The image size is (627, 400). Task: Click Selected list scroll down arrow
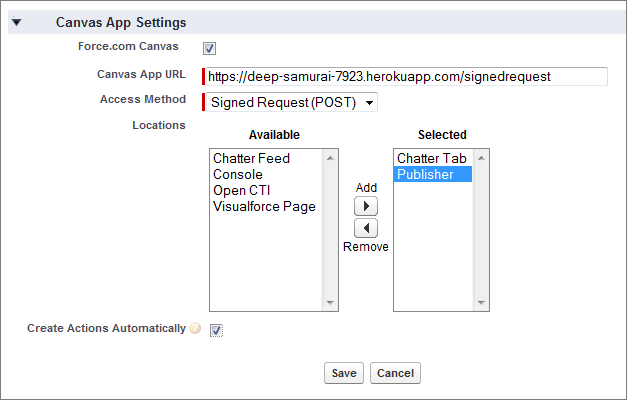coord(481,303)
